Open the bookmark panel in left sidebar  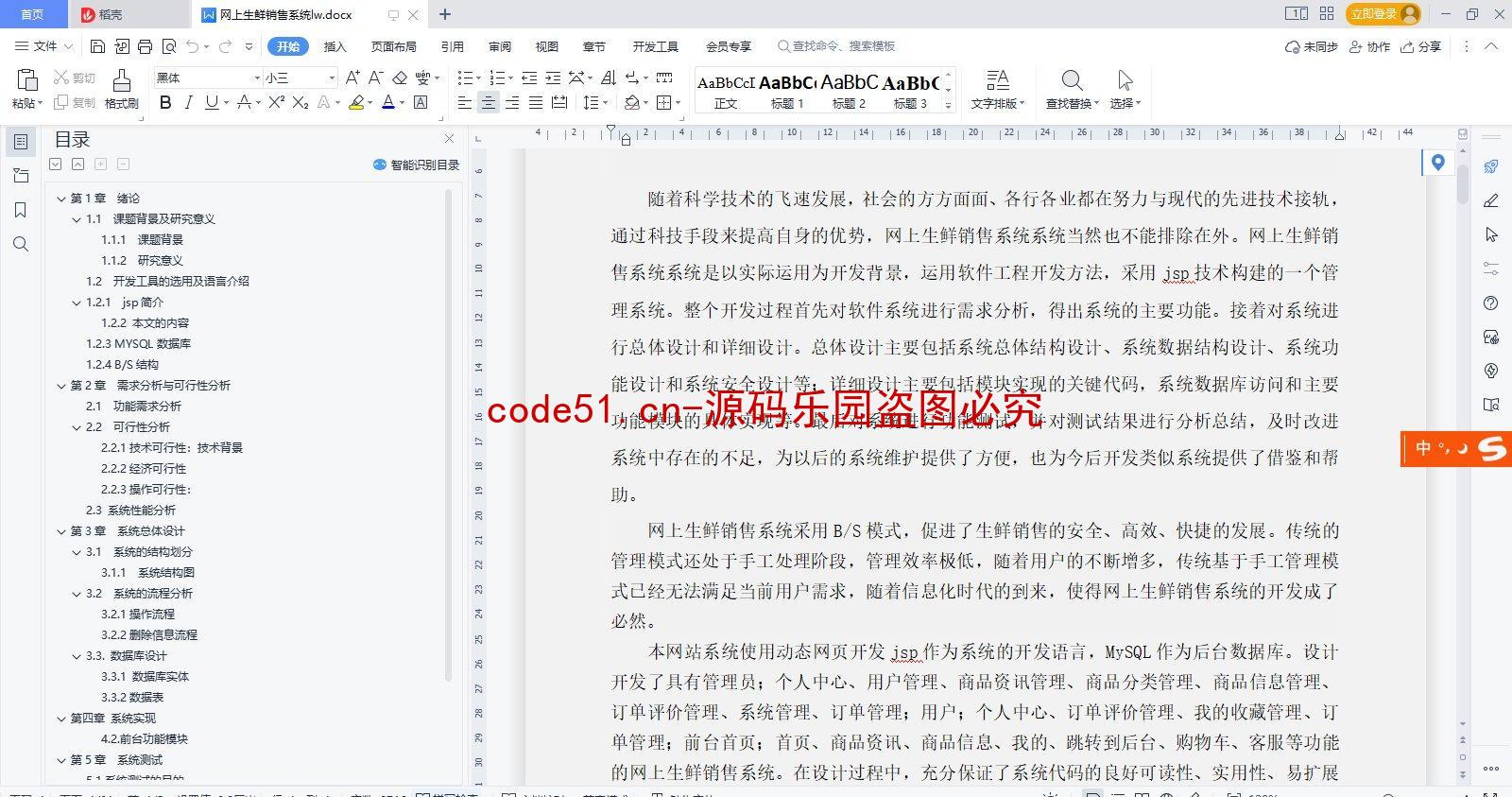click(21, 210)
